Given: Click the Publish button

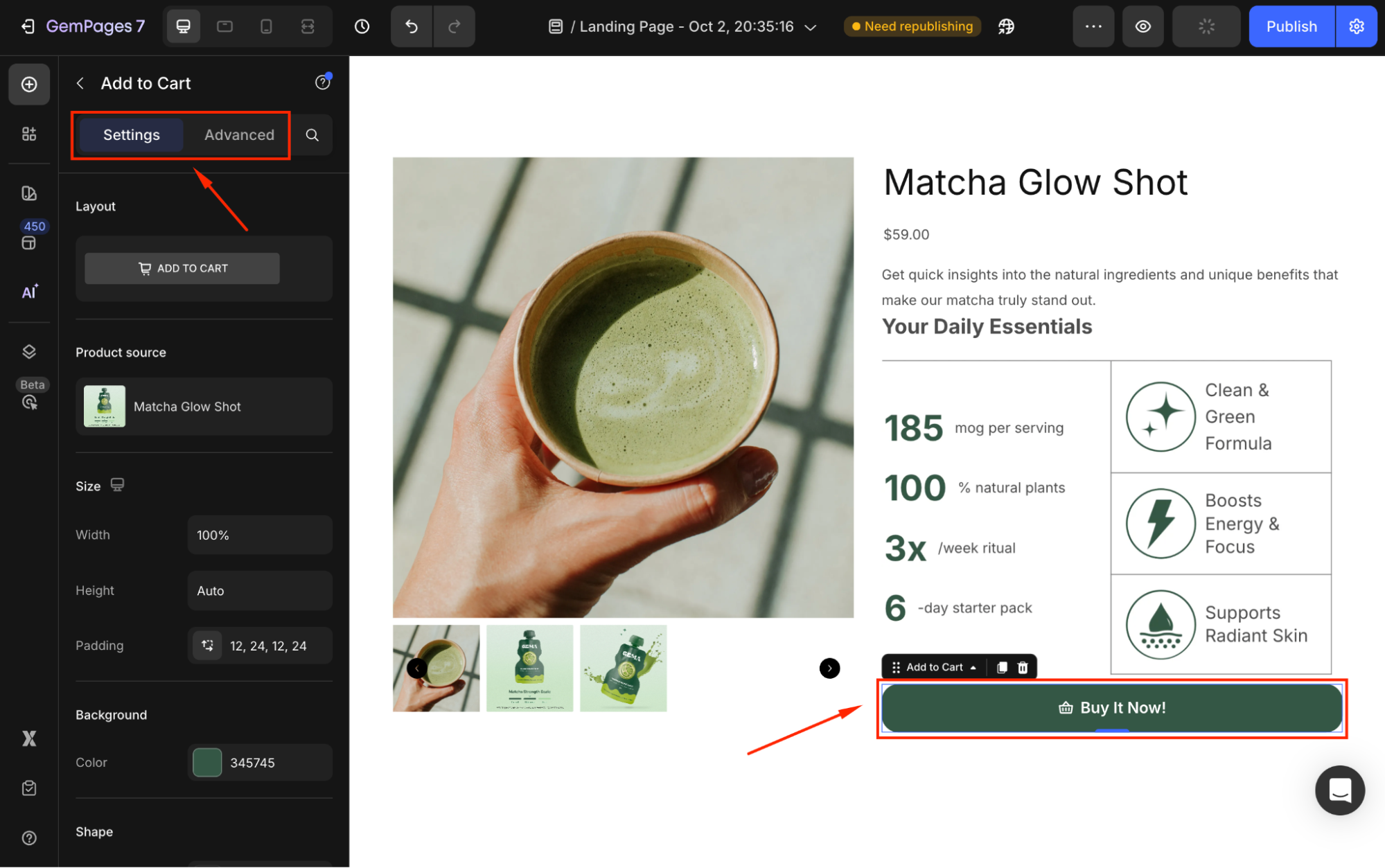Looking at the screenshot, I should (x=1291, y=26).
